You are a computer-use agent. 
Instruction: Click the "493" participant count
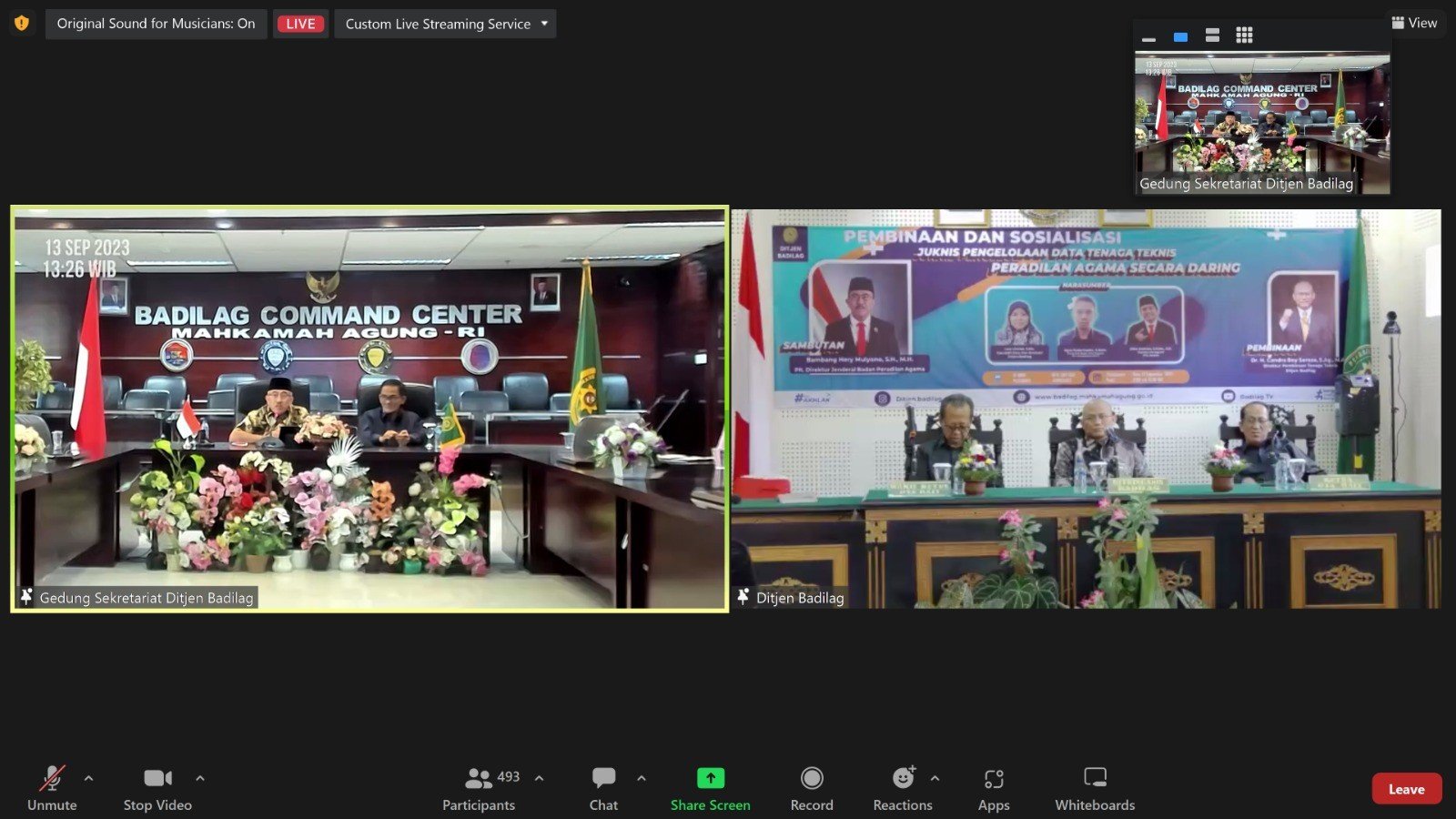509,776
